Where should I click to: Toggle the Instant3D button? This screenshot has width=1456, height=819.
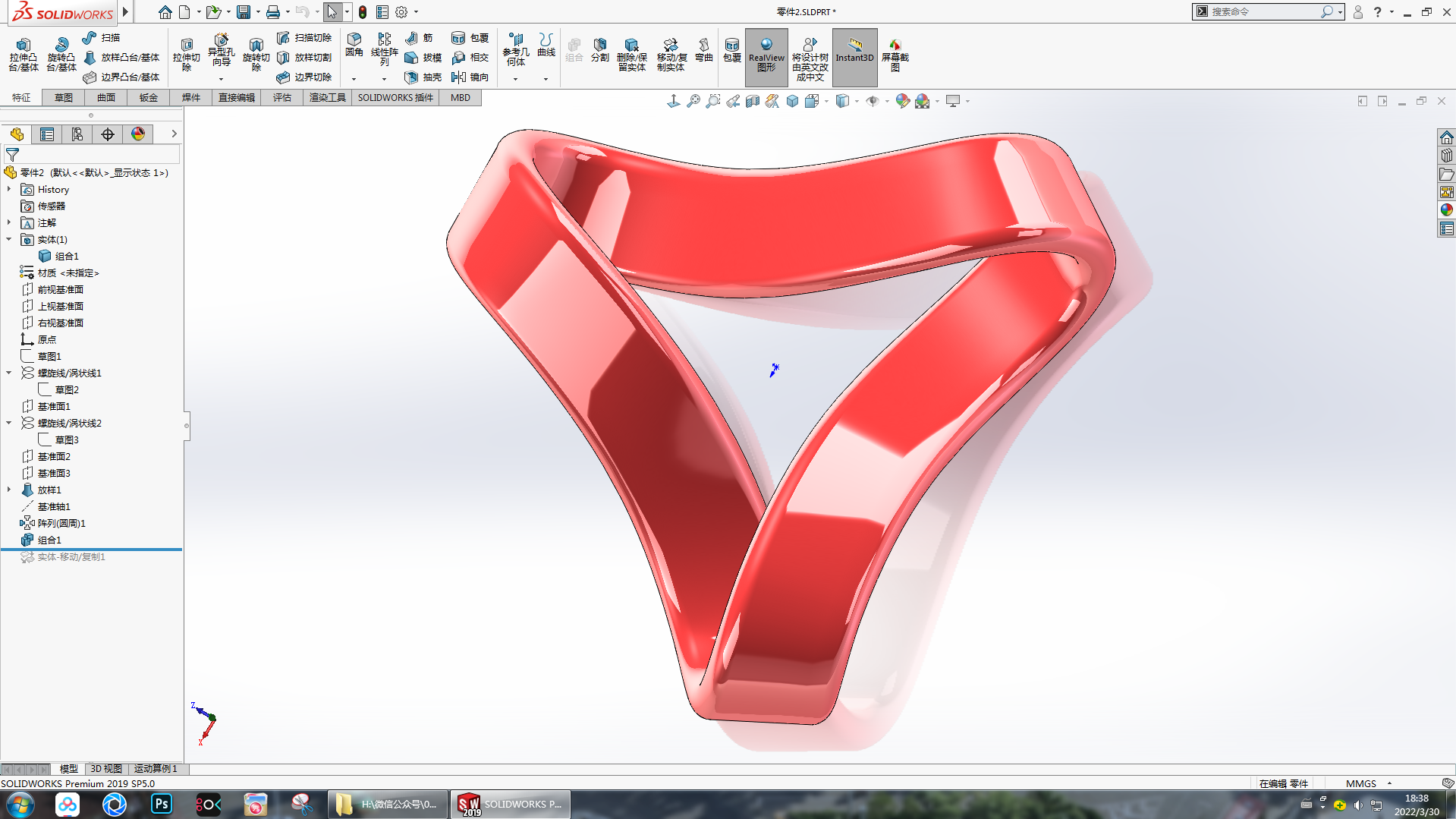click(x=854, y=57)
